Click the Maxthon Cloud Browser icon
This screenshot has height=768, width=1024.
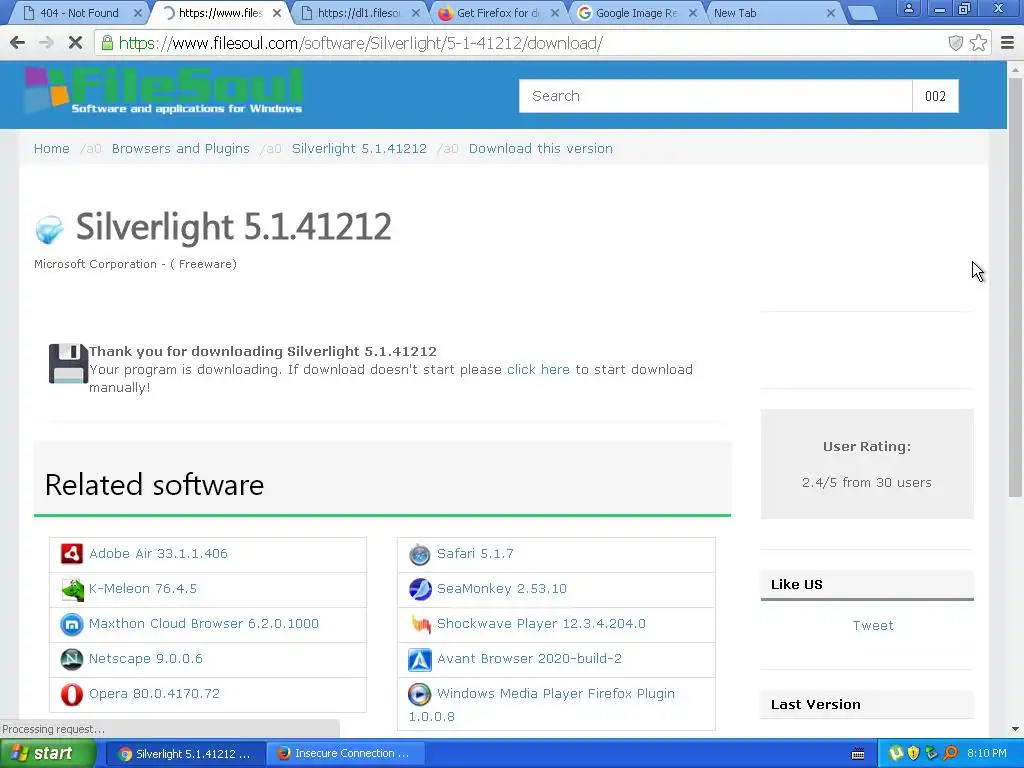point(72,624)
